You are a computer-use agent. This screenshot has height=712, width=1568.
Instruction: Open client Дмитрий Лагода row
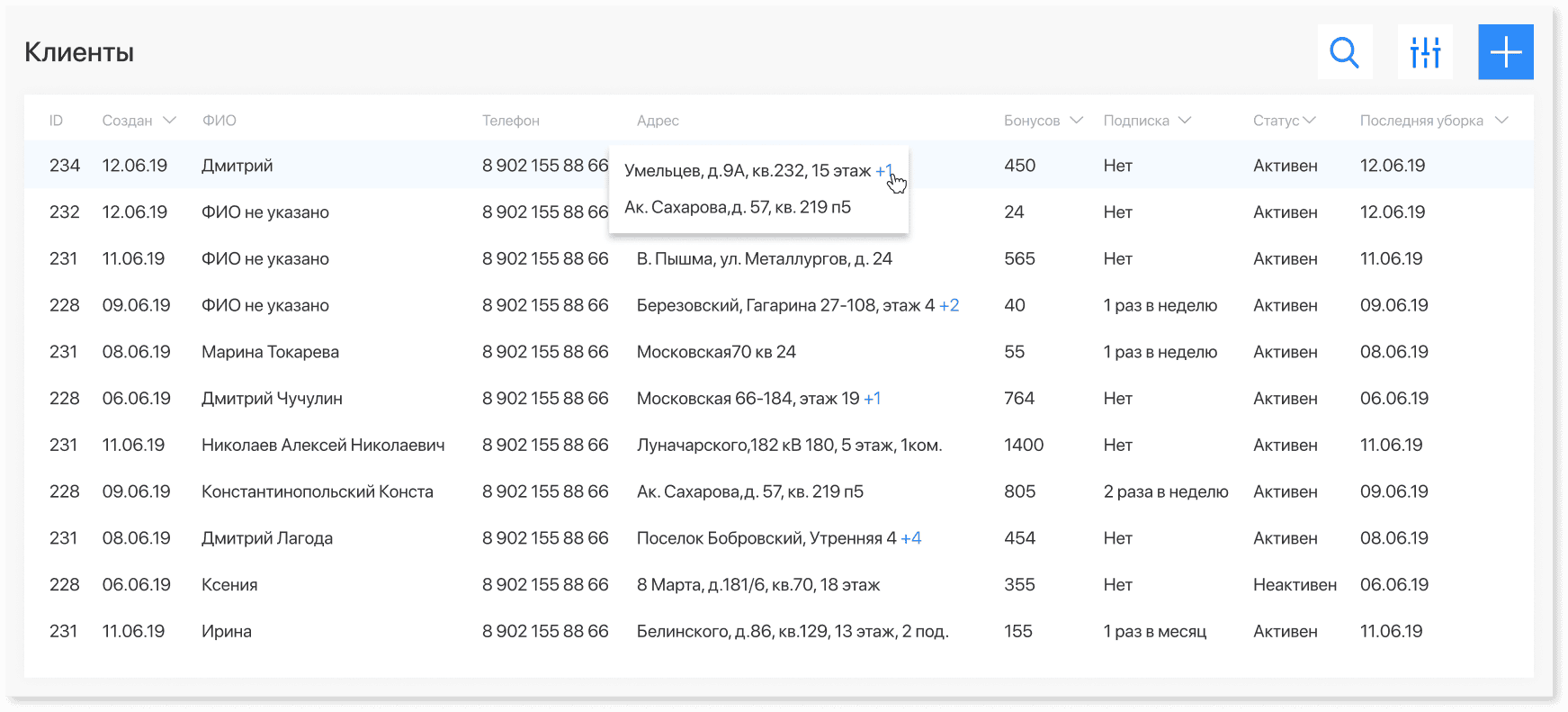(x=266, y=538)
